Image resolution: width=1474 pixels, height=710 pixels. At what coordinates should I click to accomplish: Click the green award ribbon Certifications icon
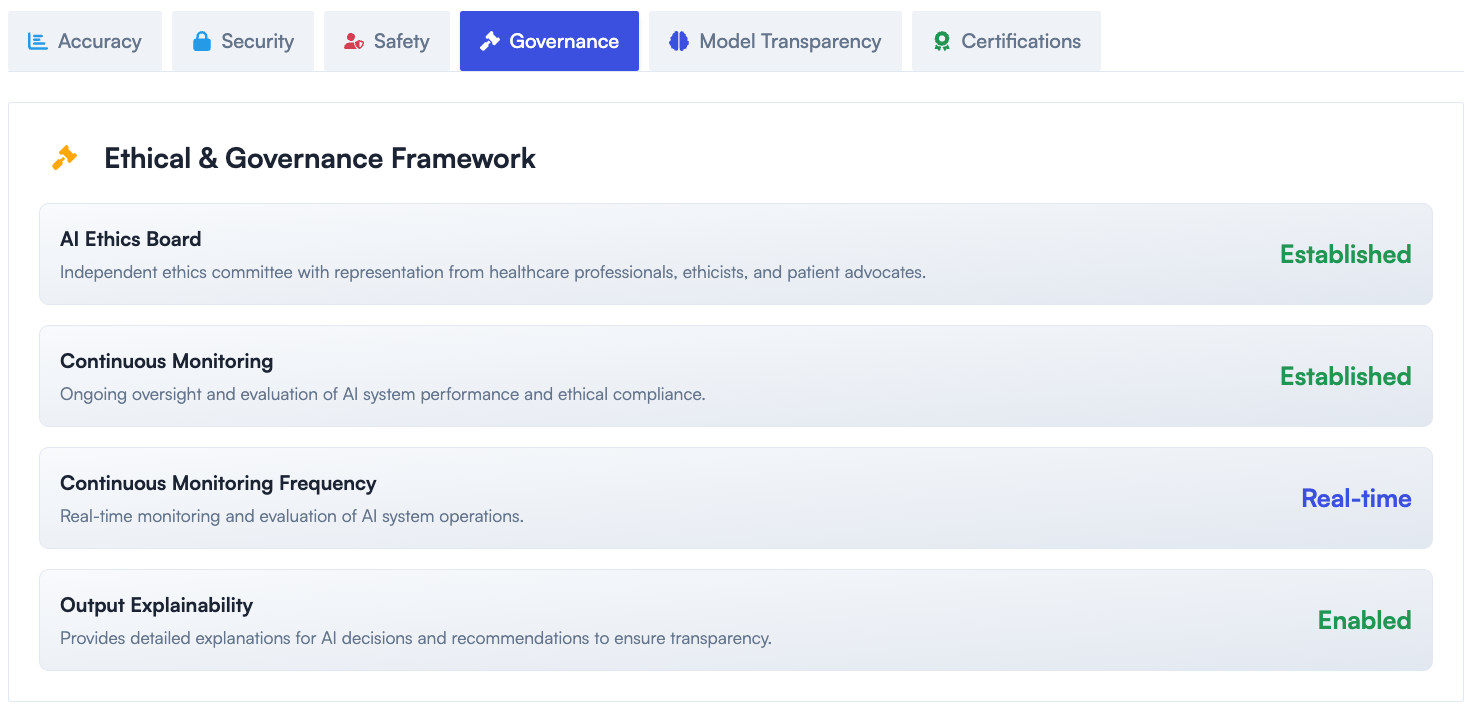pyautogui.click(x=941, y=42)
